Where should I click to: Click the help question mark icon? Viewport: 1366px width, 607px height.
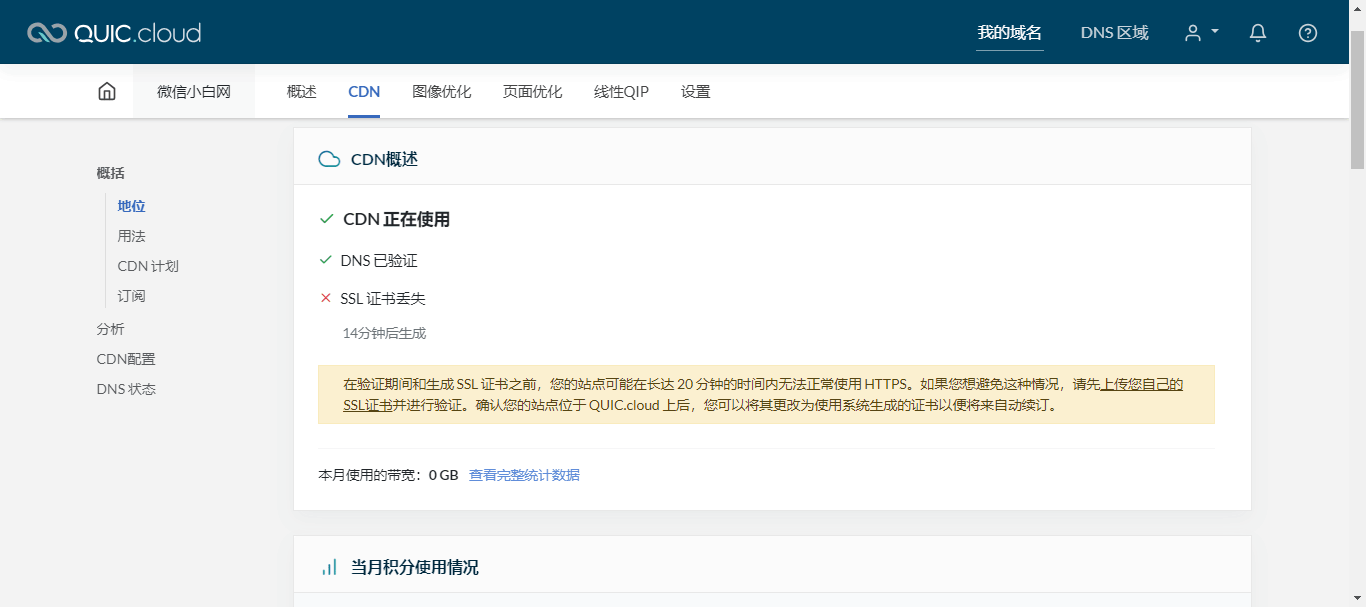pos(1307,32)
